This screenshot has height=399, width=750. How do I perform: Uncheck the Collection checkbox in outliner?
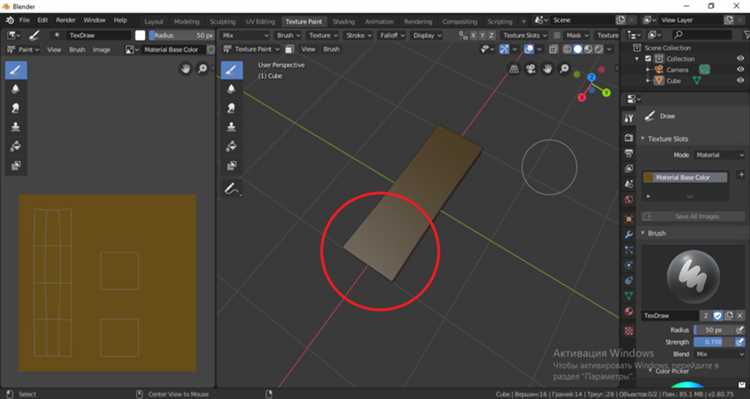648,58
